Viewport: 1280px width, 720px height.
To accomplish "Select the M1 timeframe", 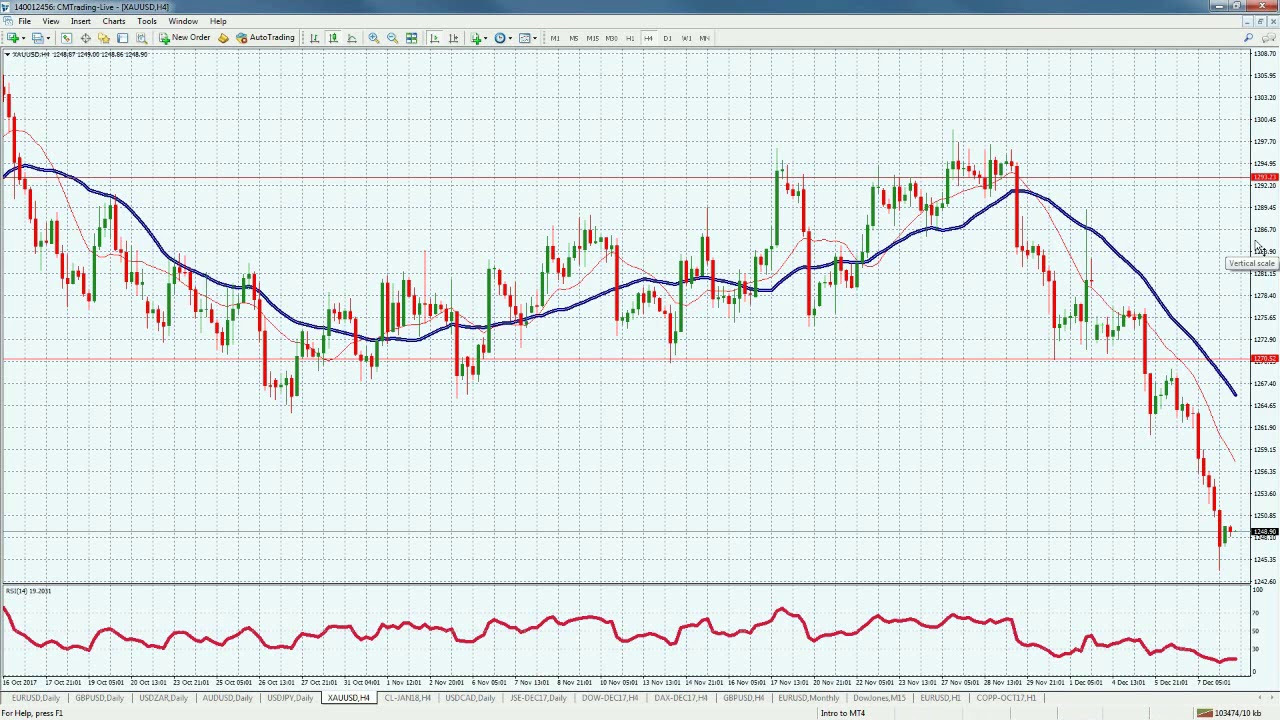I will [555, 38].
